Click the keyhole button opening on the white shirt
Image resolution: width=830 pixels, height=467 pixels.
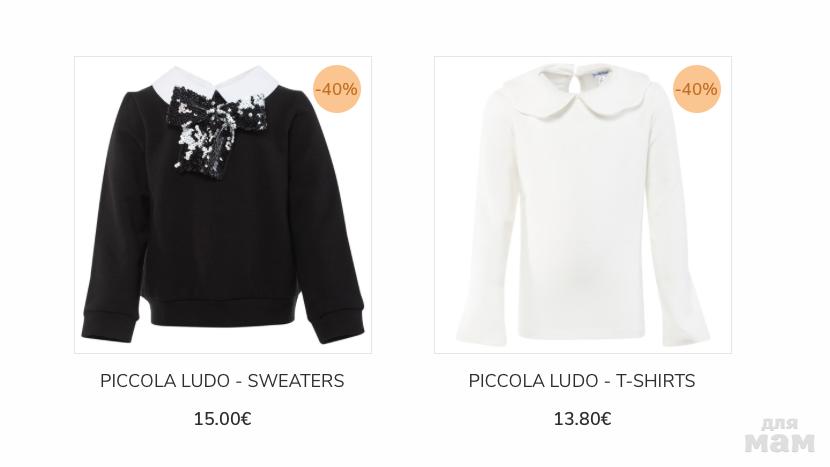point(576,84)
